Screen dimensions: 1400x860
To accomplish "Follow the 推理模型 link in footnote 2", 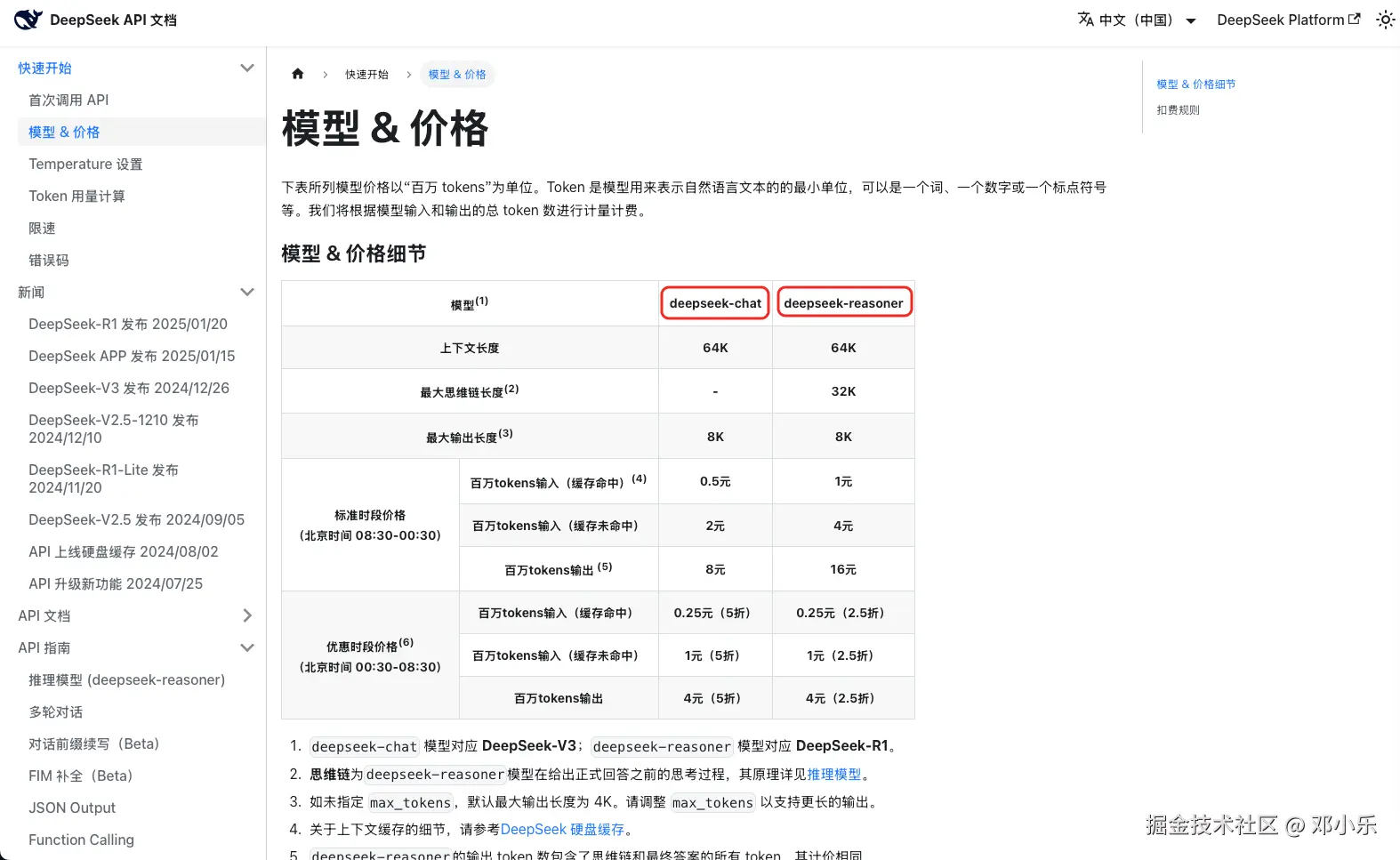I will [833, 775].
